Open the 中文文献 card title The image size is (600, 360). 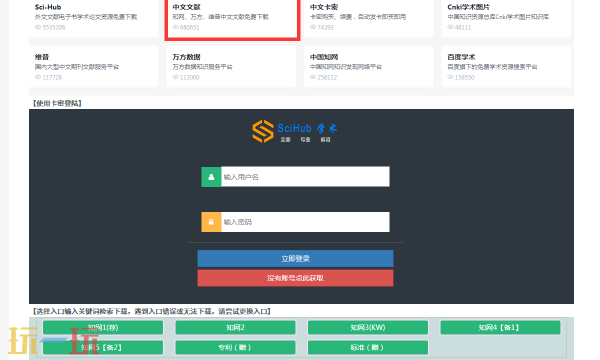pos(186,7)
